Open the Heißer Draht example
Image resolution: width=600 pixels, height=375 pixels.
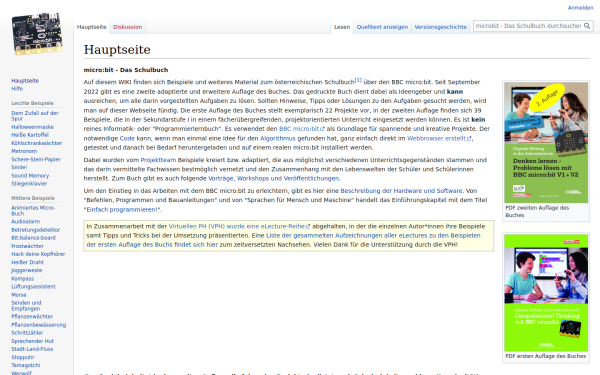click(27, 262)
